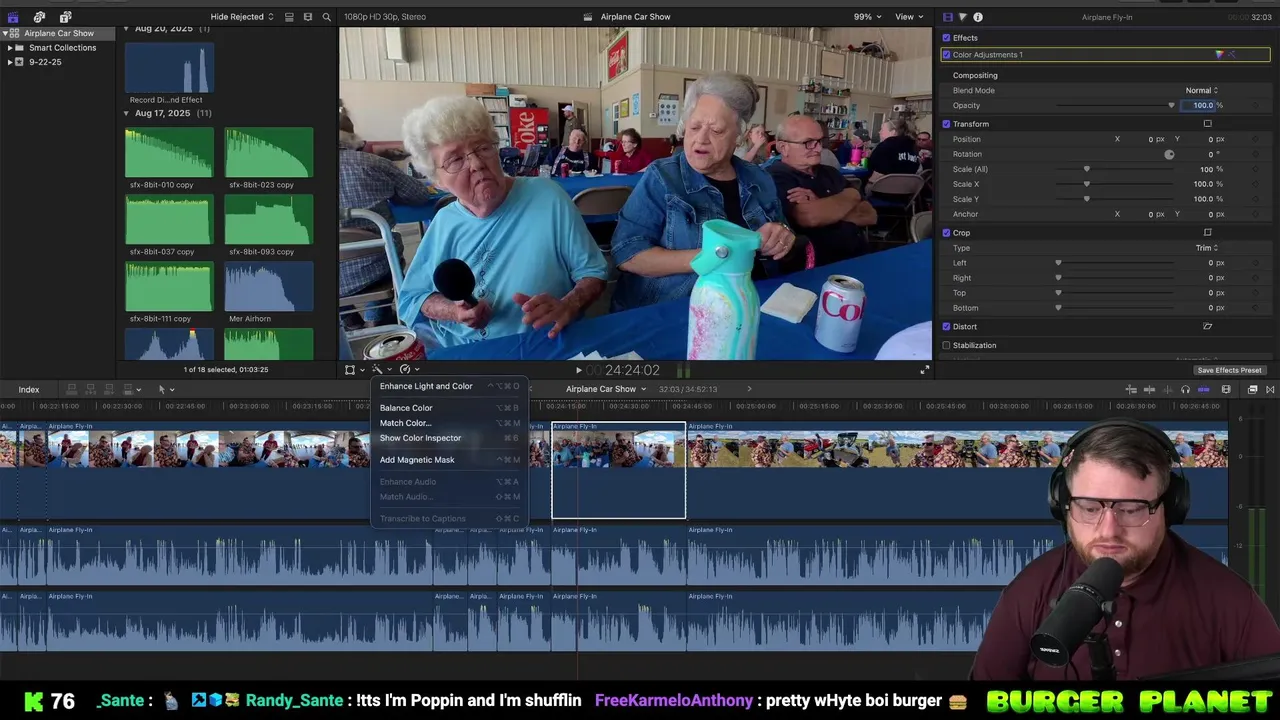Click the insert clip edit icon
This screenshot has height=720, width=1280.
coord(90,389)
